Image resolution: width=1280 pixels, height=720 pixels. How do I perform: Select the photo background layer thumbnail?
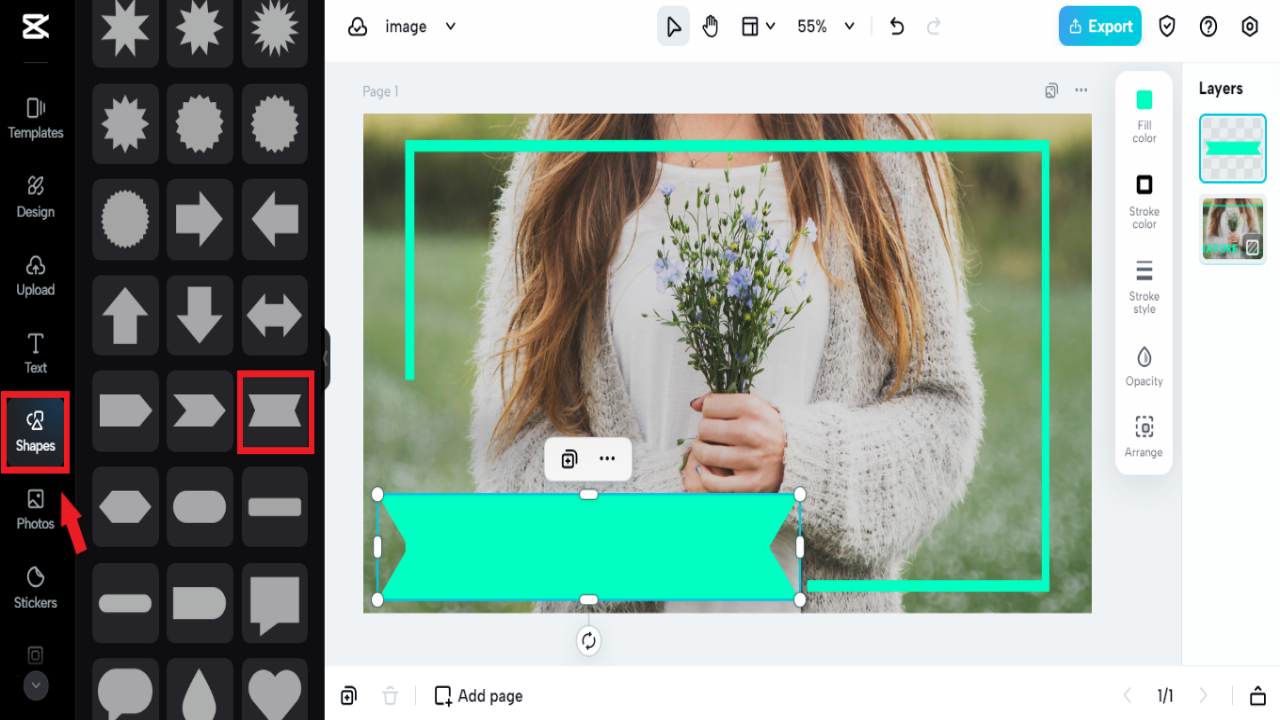click(1232, 229)
